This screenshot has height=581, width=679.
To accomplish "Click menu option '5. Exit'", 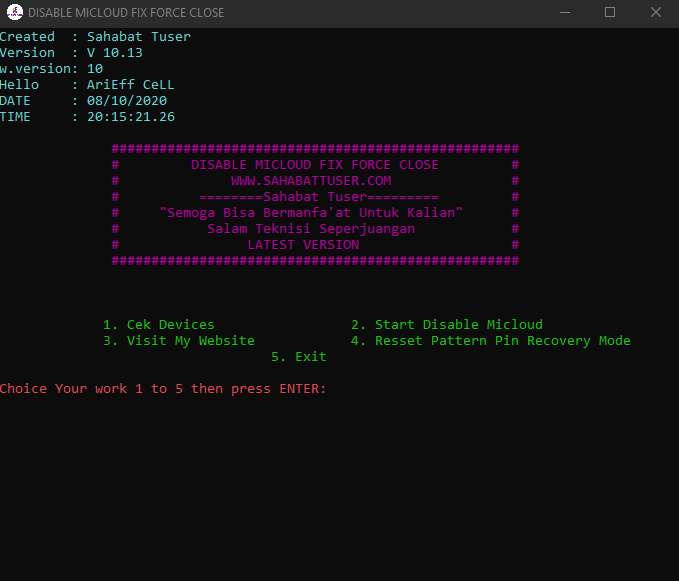I will pyautogui.click(x=299, y=357).
